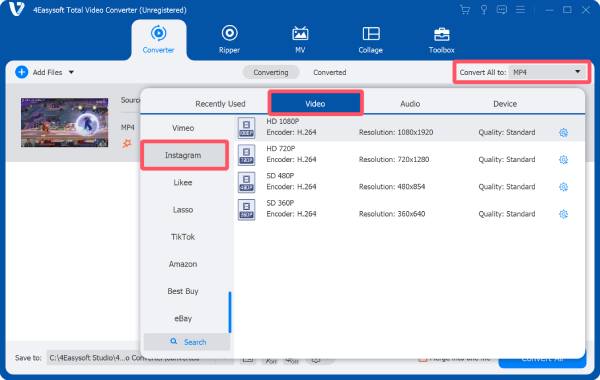Select the HD 720P preset label

click(281, 148)
